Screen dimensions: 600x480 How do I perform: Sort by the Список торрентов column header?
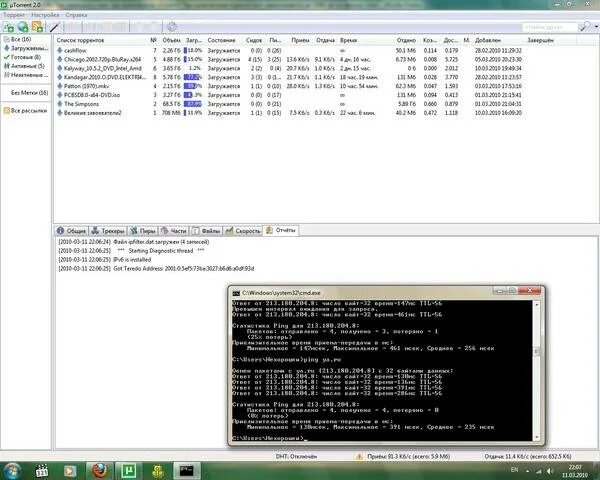tap(80, 40)
